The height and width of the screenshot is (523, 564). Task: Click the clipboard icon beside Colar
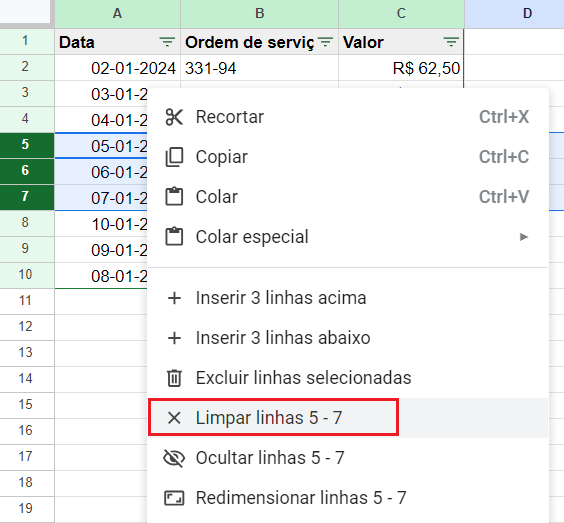[x=174, y=196]
